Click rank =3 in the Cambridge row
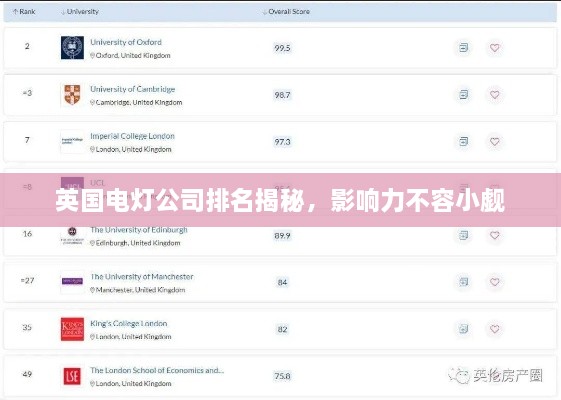 tap(27, 93)
